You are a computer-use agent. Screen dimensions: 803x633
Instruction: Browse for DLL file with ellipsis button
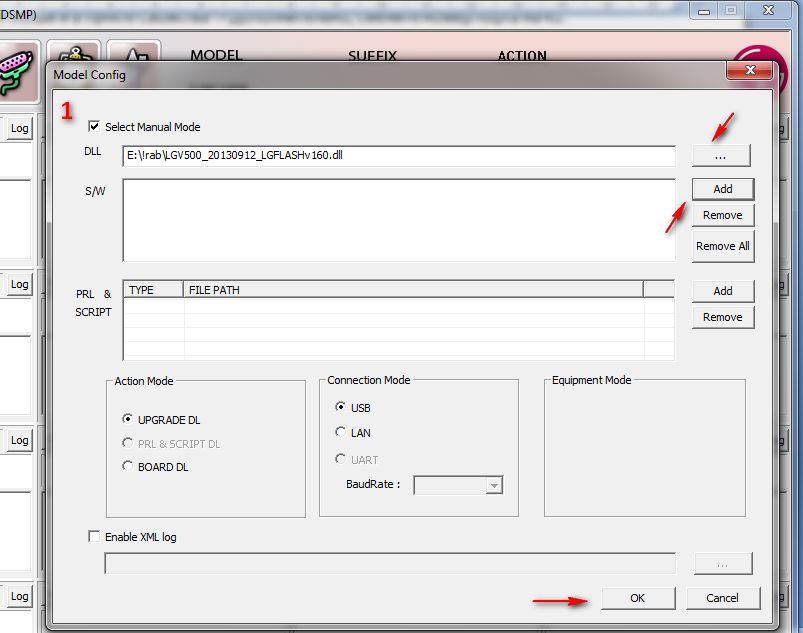721,156
